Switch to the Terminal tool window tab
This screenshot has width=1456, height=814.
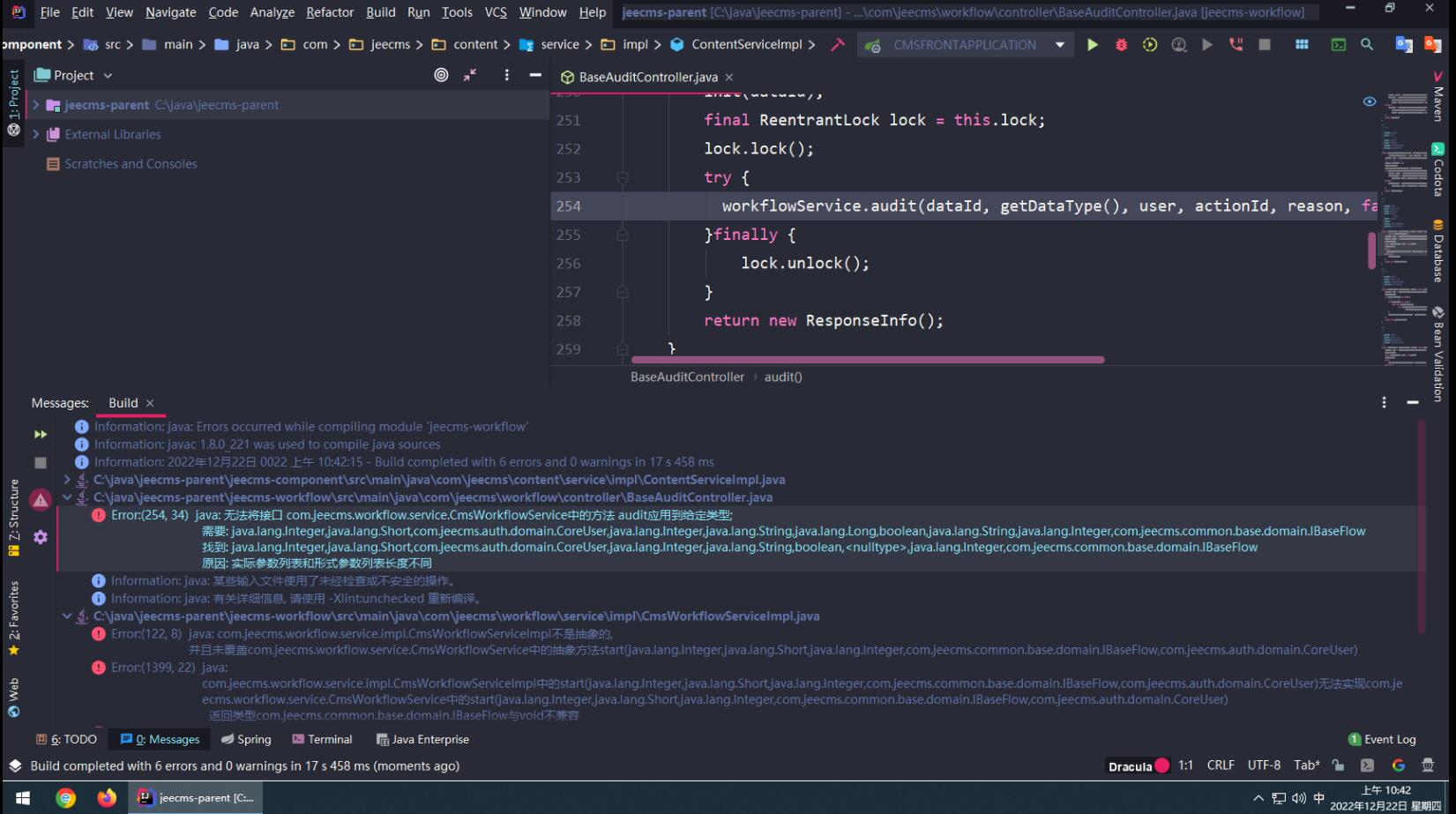(x=322, y=739)
